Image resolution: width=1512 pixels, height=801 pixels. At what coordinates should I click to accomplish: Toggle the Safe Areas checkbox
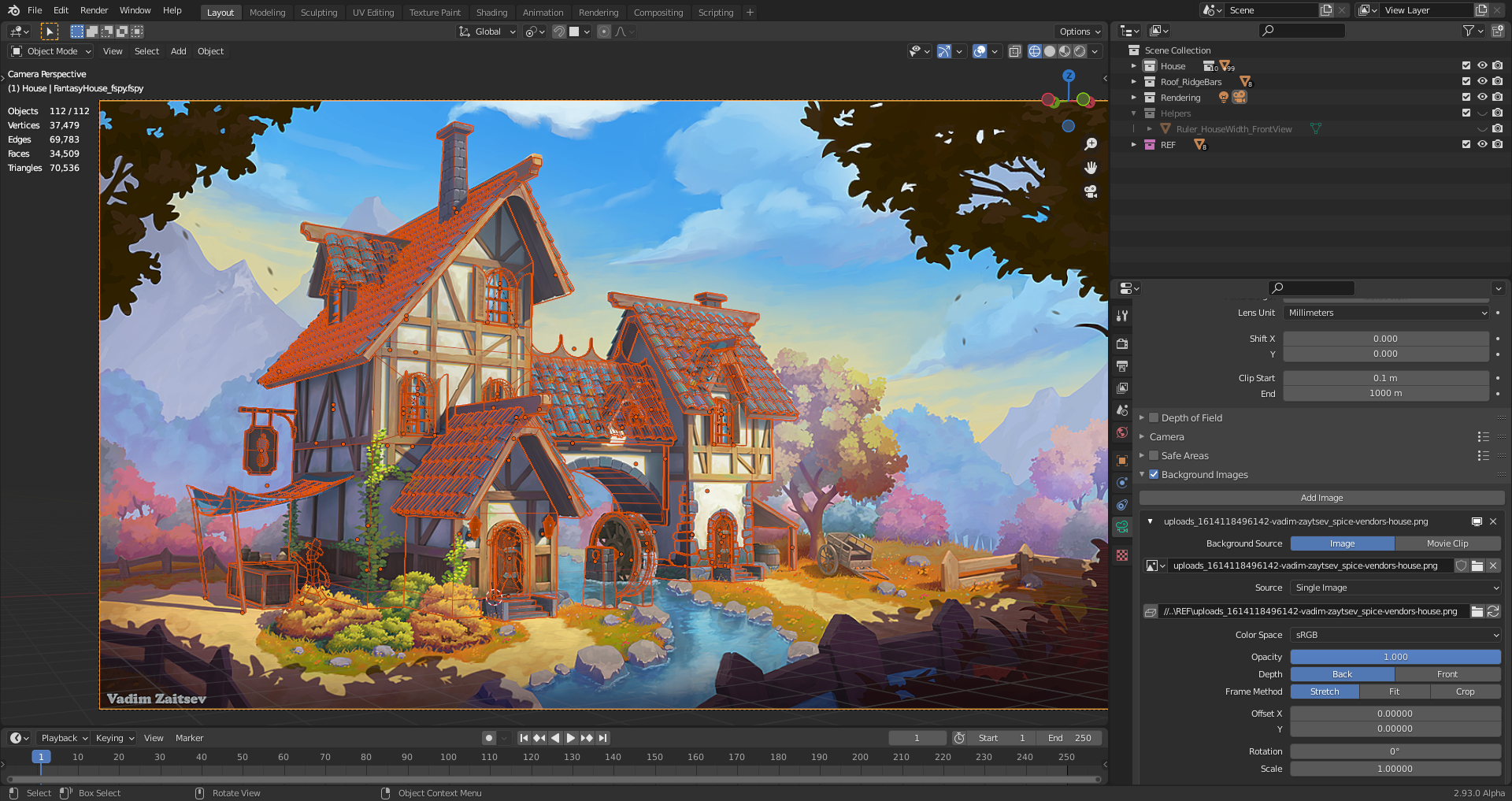[x=1154, y=456]
